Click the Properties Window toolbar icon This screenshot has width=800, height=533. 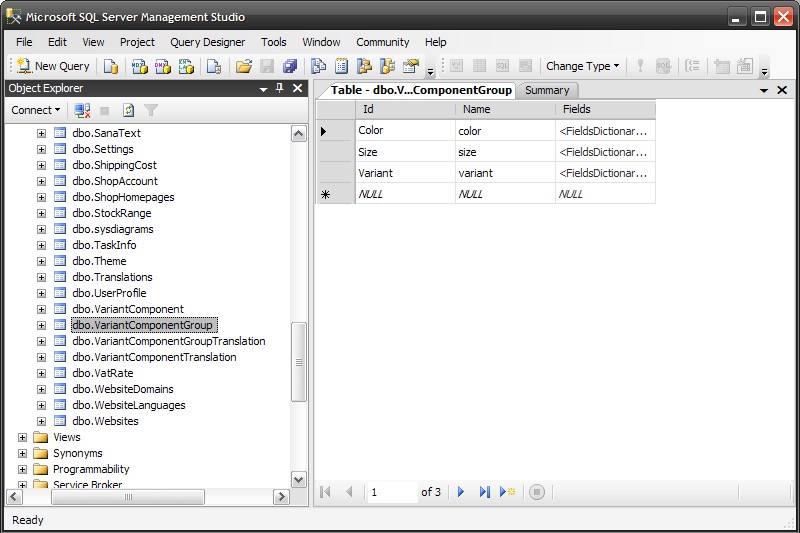(411, 66)
